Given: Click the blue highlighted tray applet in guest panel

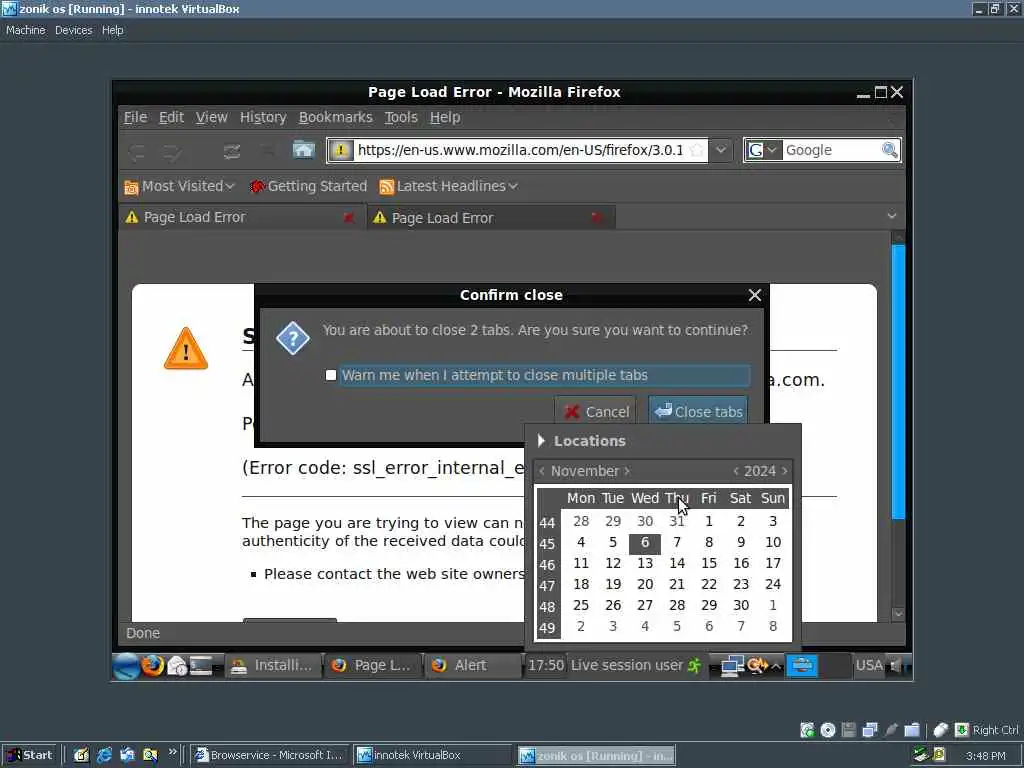Looking at the screenshot, I should (802, 665).
